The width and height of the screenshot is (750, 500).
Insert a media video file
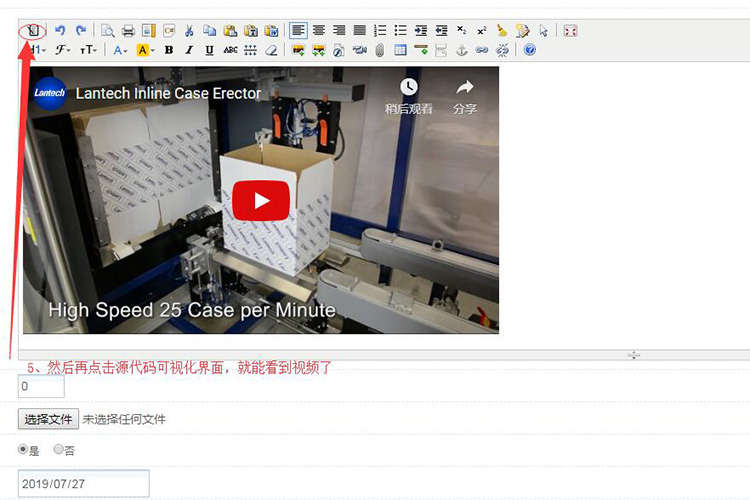(x=359, y=50)
